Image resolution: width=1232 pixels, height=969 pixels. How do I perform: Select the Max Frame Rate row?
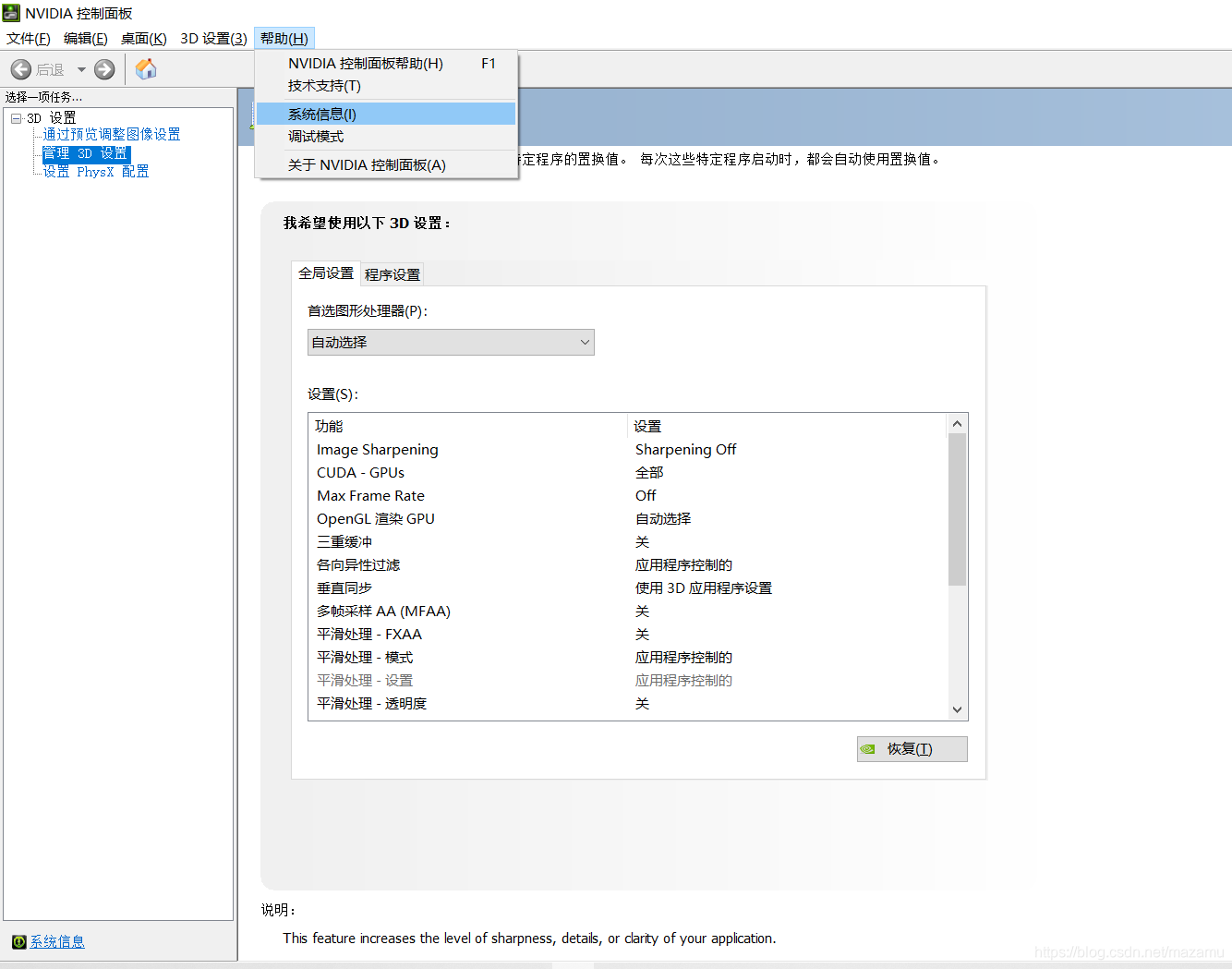(628, 496)
